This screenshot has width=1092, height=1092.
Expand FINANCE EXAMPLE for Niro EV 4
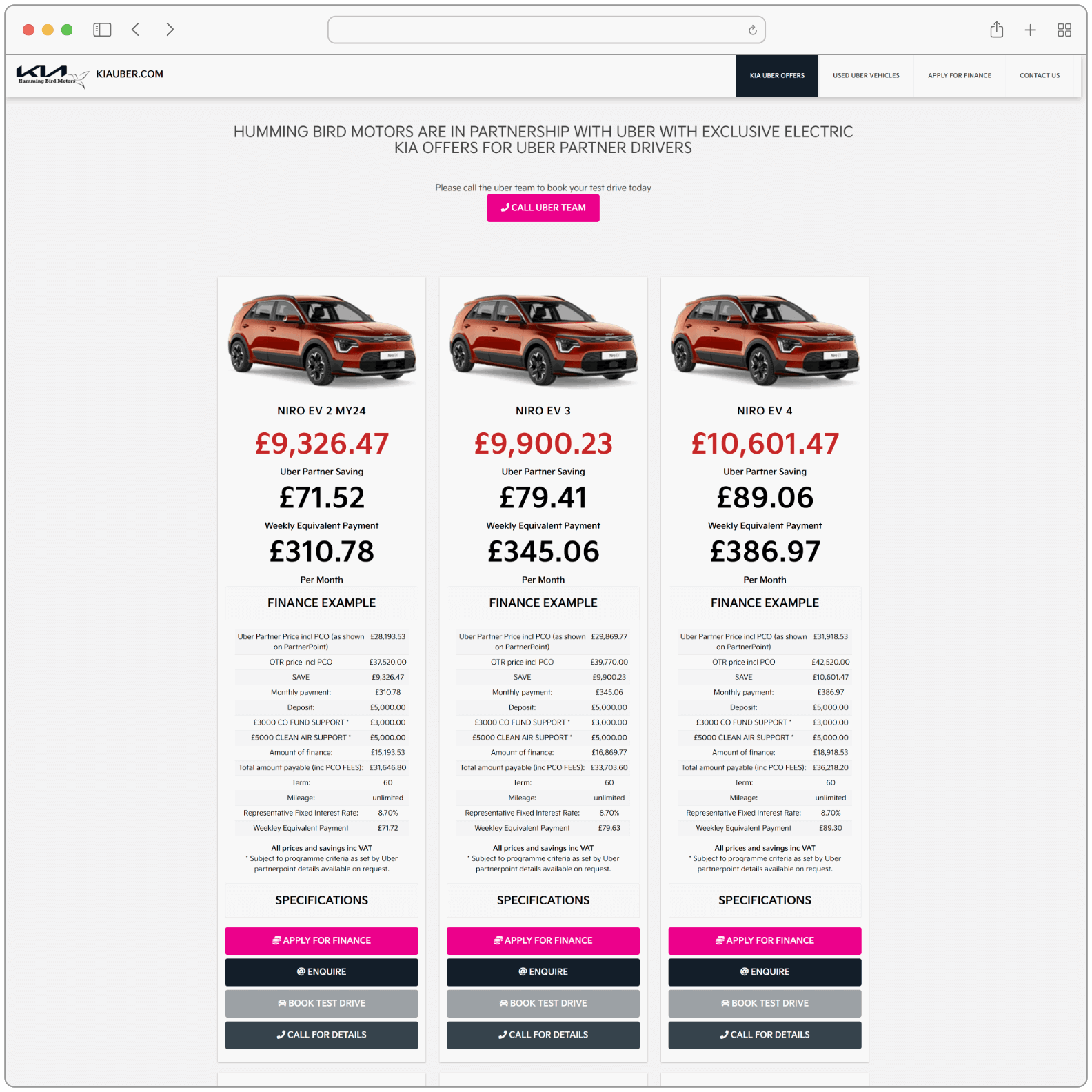click(x=765, y=603)
